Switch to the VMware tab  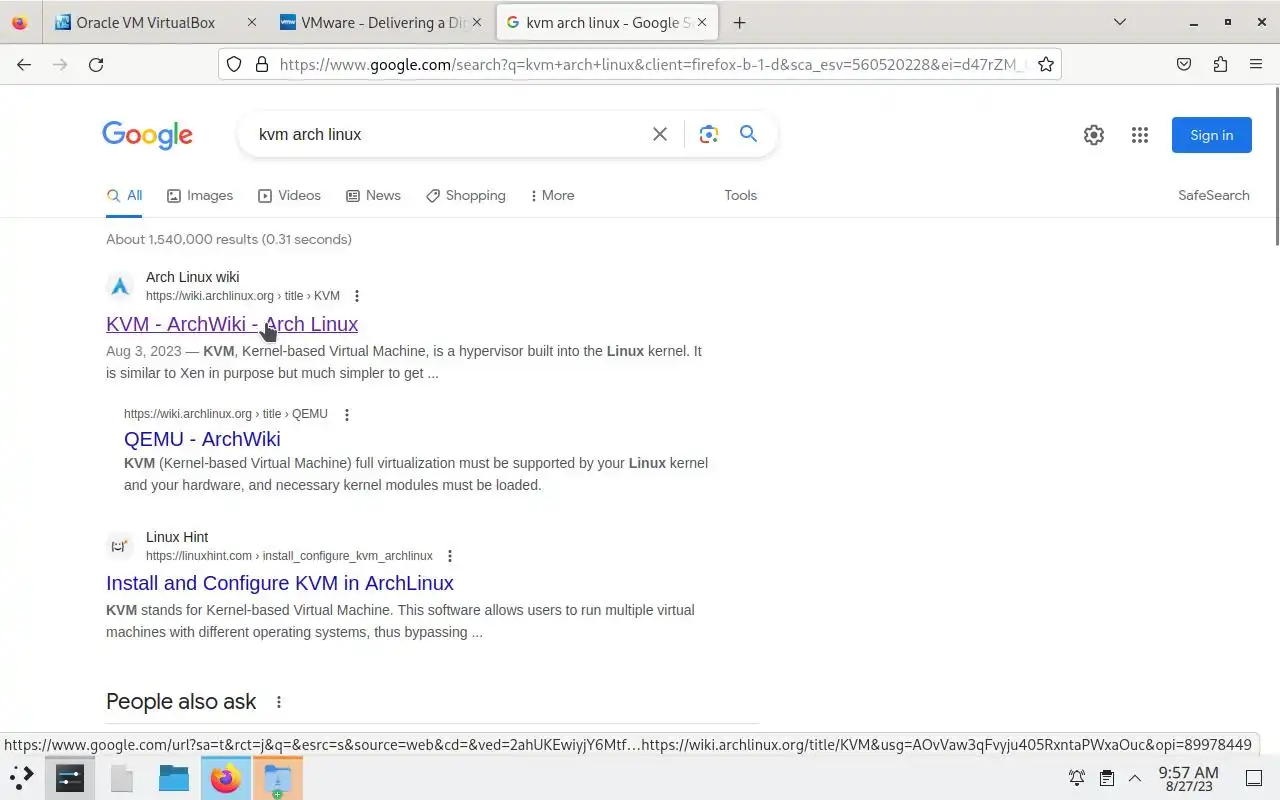click(380, 22)
